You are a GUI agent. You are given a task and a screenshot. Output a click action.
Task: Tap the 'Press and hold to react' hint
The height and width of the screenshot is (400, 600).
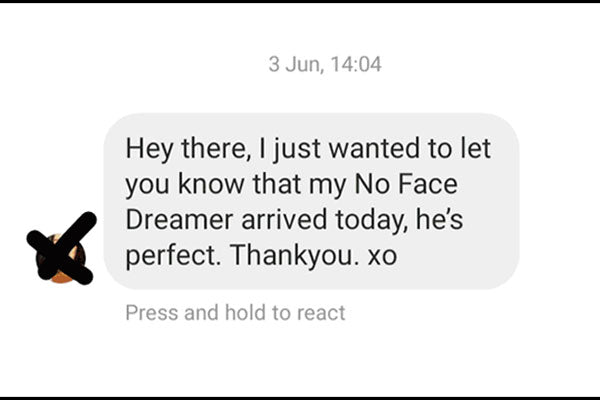click(x=235, y=312)
